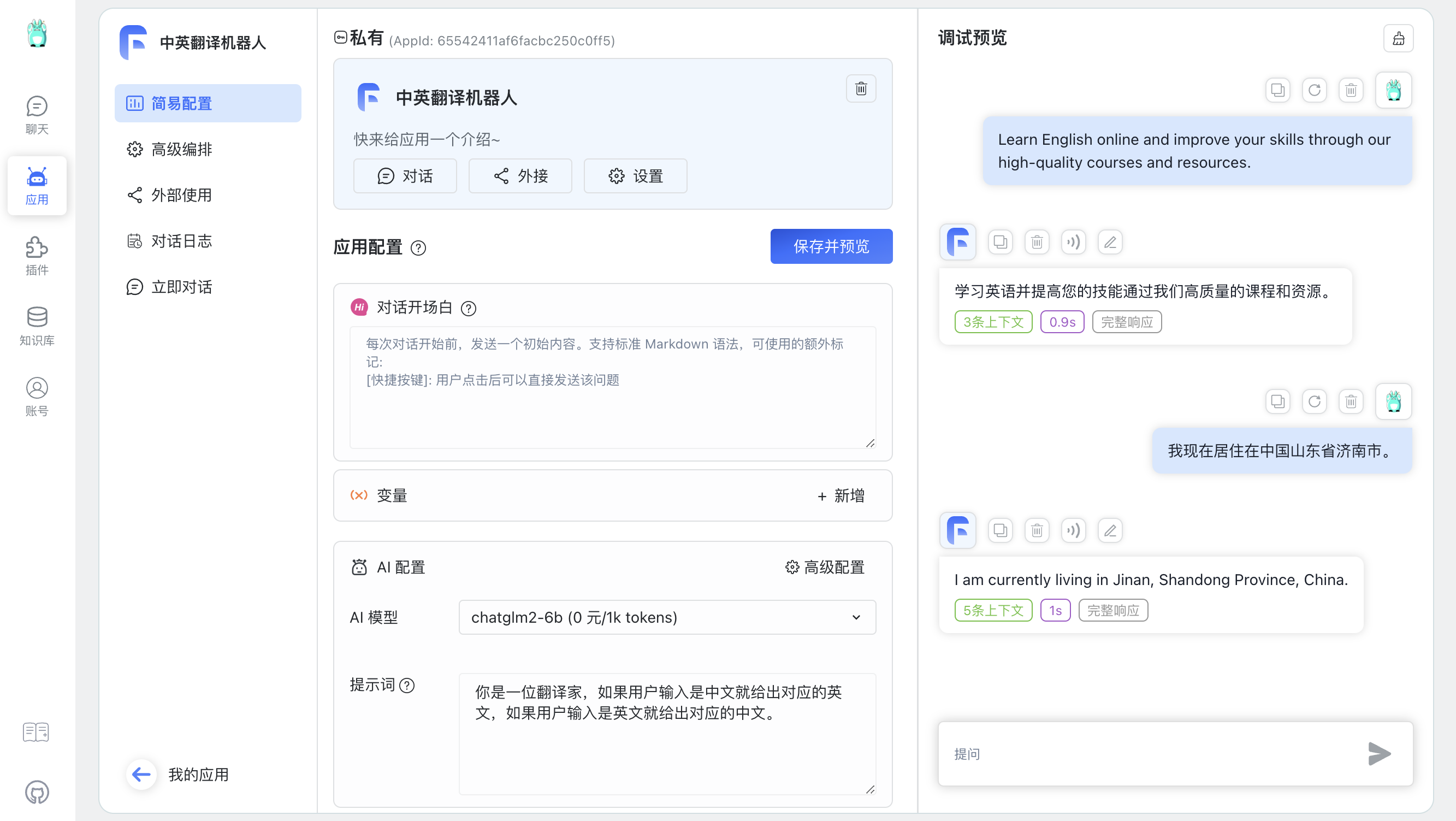Image resolution: width=1456 pixels, height=821 pixels.
Task: Switch to 高级编排 menu item
Action: click(x=181, y=149)
